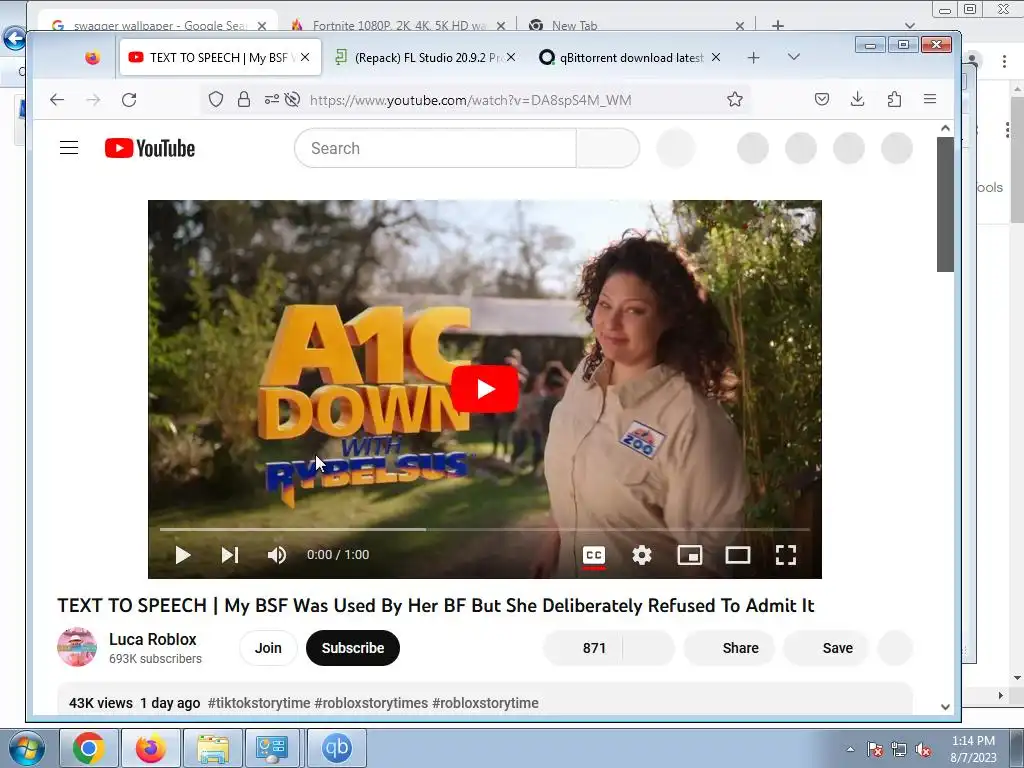The height and width of the screenshot is (768, 1024).
Task: Seek on the video progress bar
Action: (485, 529)
